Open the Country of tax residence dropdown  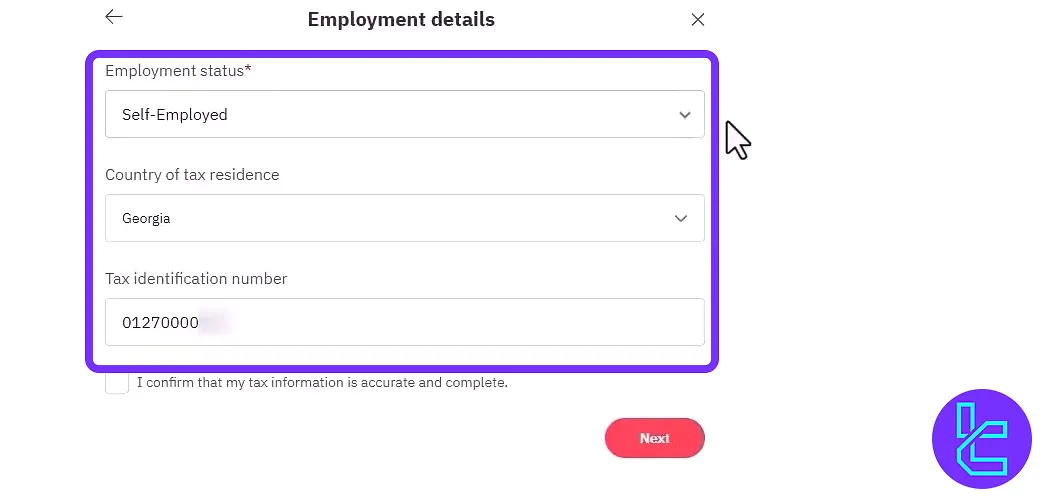(404, 218)
